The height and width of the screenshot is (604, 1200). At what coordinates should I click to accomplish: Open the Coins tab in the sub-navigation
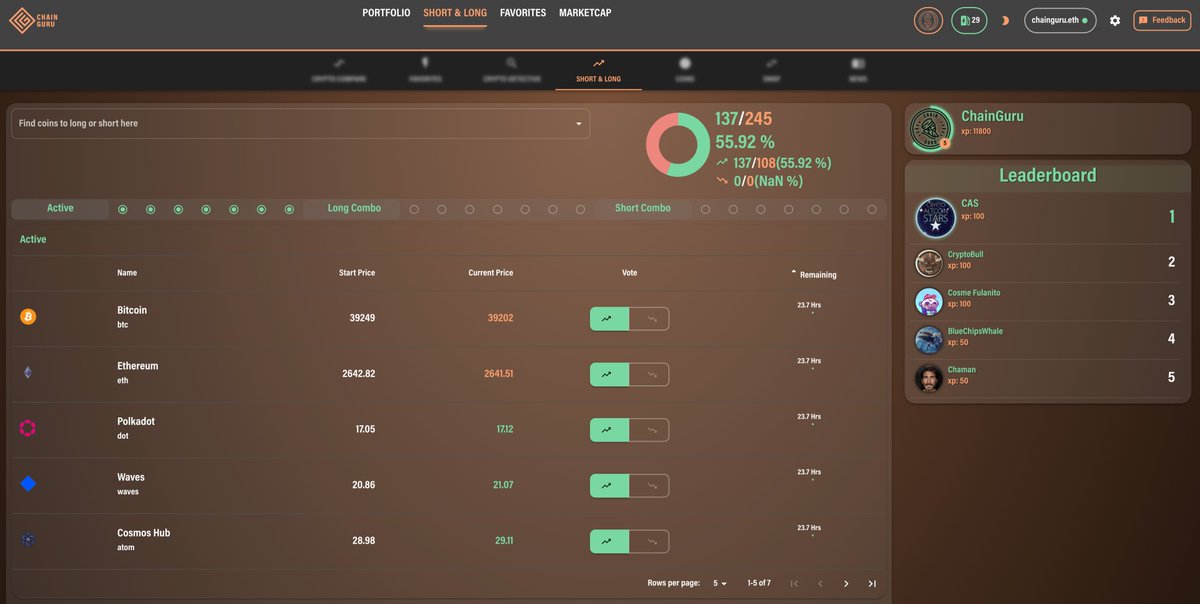tap(685, 70)
